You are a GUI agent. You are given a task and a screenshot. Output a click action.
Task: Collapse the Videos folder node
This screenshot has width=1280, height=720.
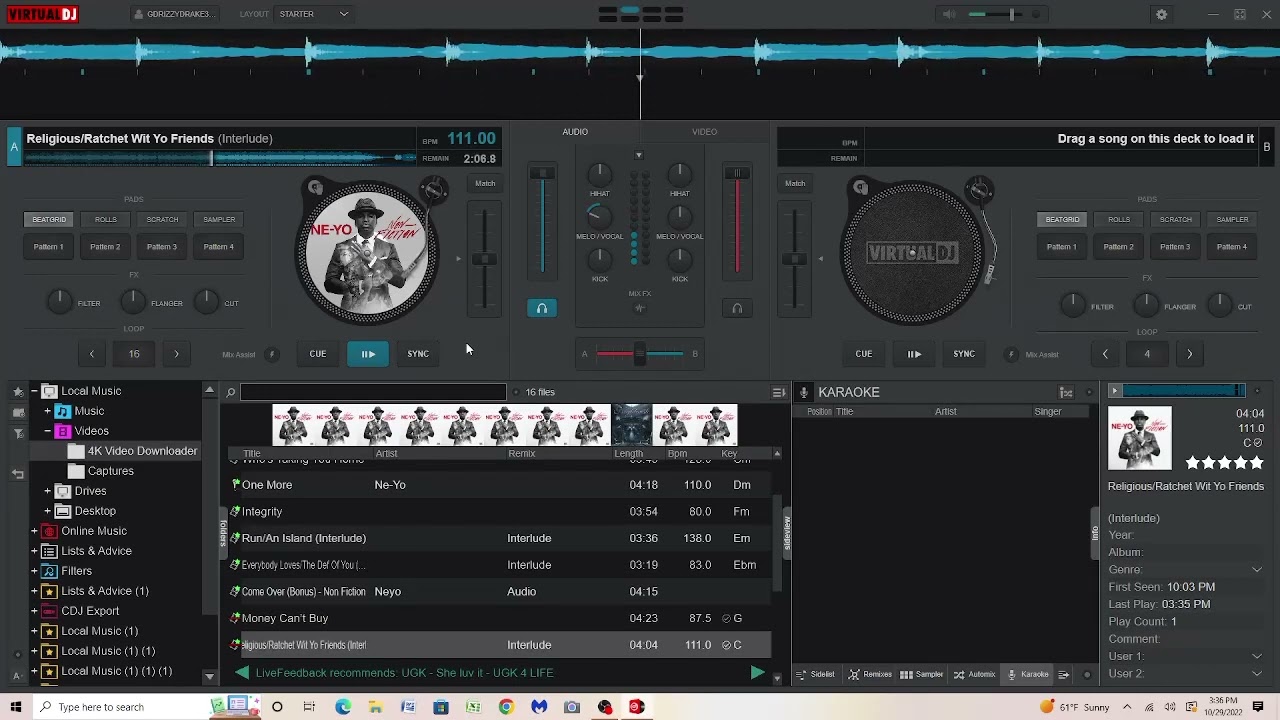[x=47, y=431]
